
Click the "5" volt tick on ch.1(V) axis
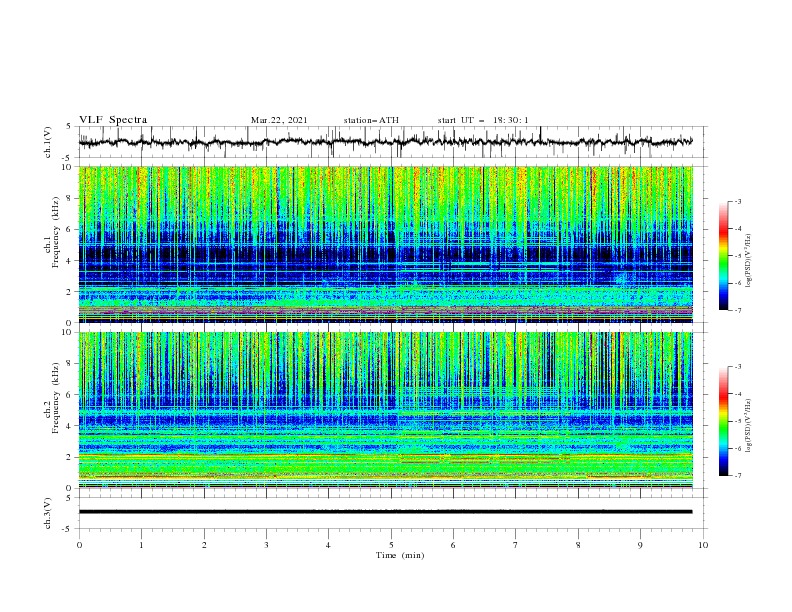(x=69, y=127)
